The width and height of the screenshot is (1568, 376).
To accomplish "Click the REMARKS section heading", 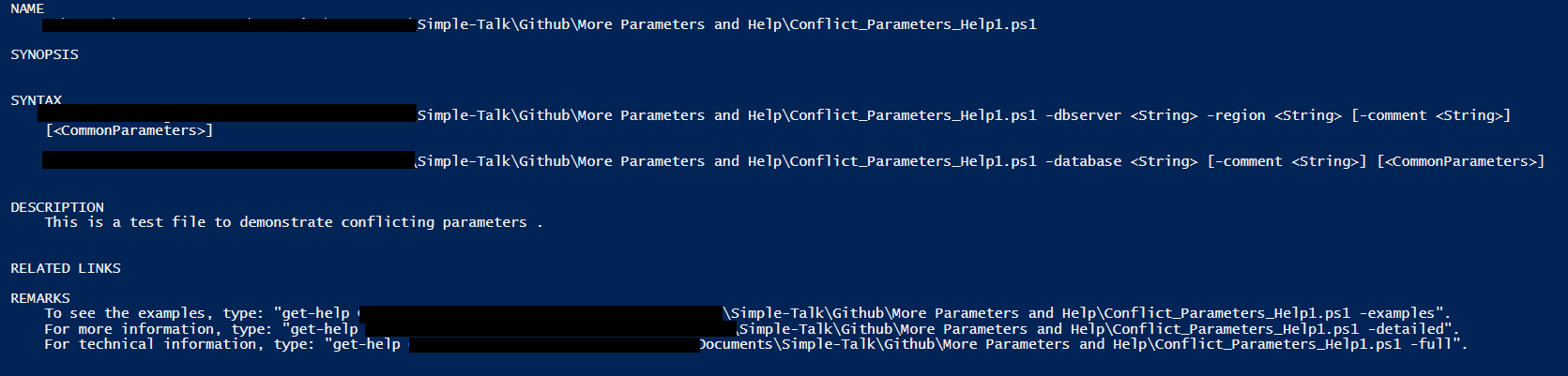I will point(40,298).
